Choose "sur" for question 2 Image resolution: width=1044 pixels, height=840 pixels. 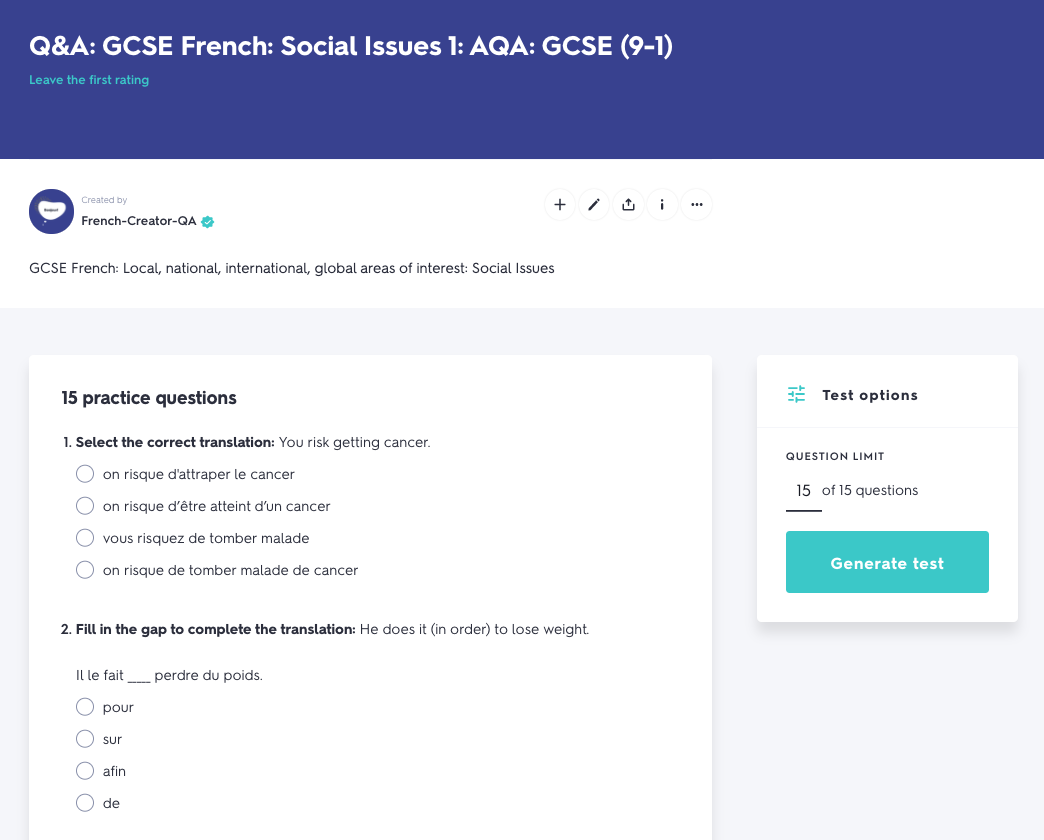[x=85, y=738]
